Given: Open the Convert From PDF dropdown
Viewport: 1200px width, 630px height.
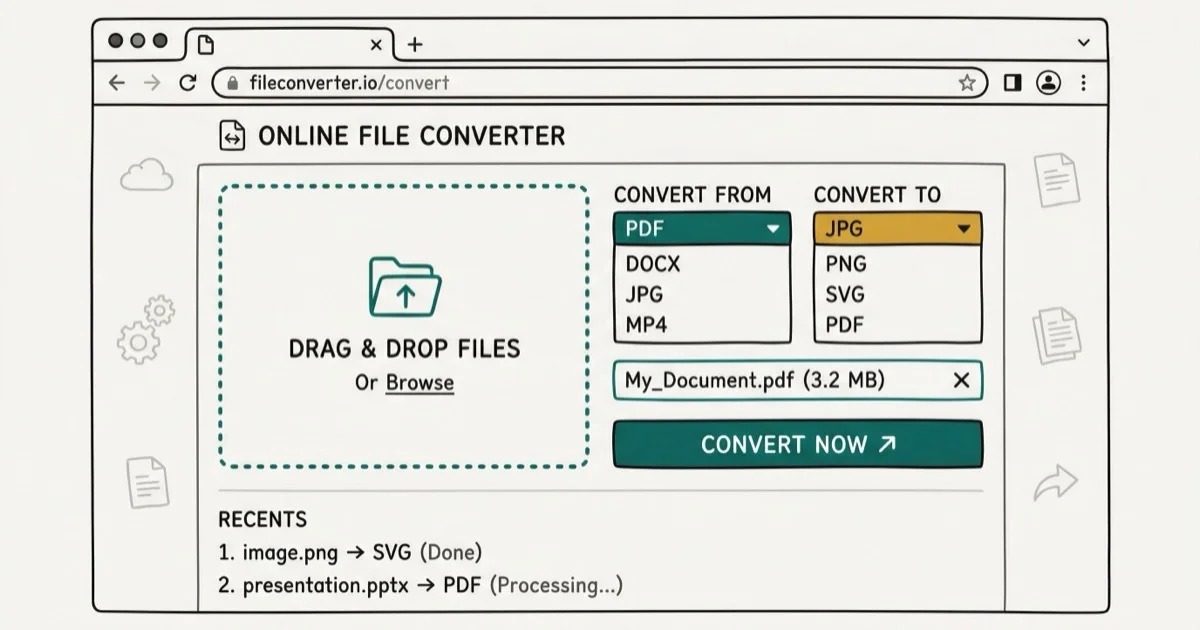Looking at the screenshot, I should (x=702, y=229).
